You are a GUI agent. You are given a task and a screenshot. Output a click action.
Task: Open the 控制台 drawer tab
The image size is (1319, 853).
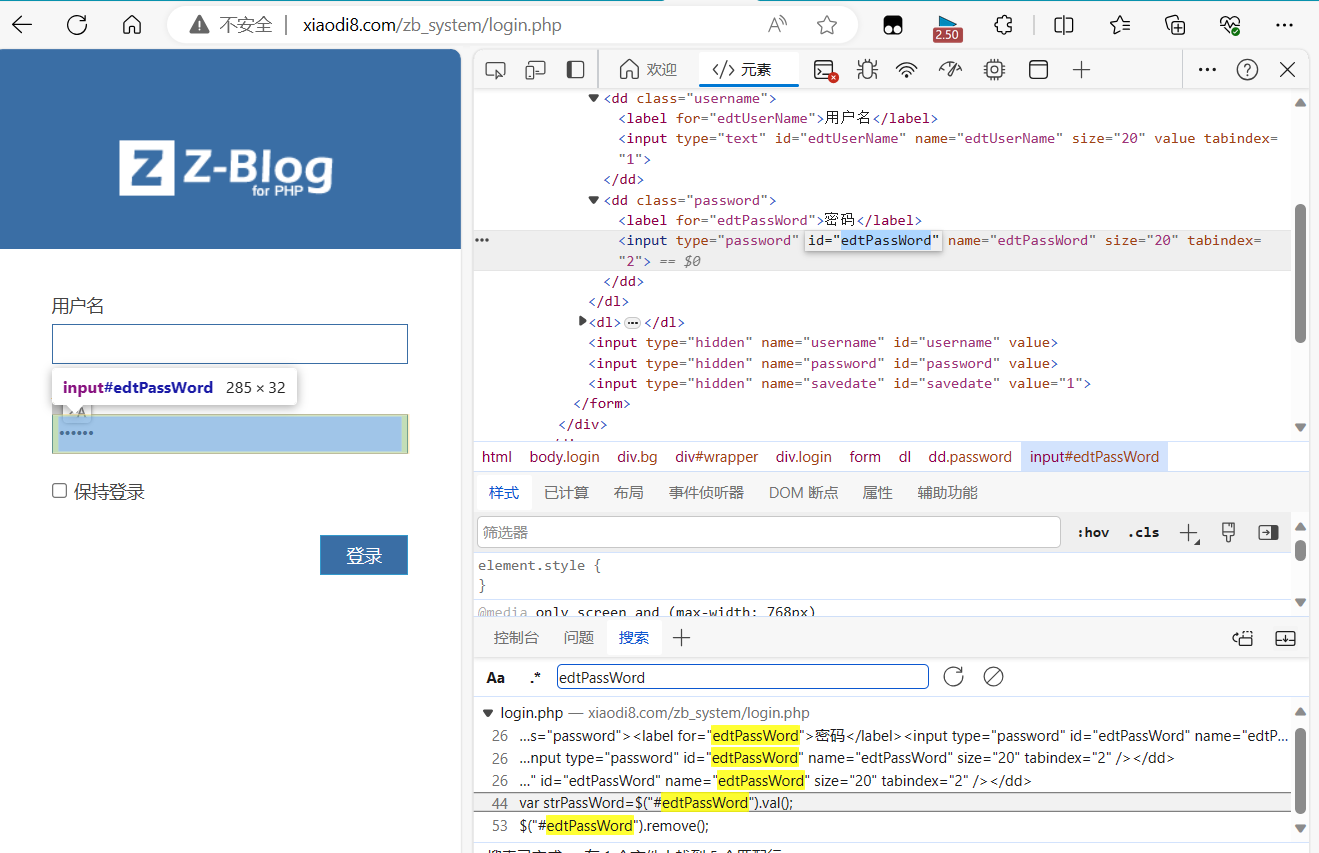pos(516,637)
